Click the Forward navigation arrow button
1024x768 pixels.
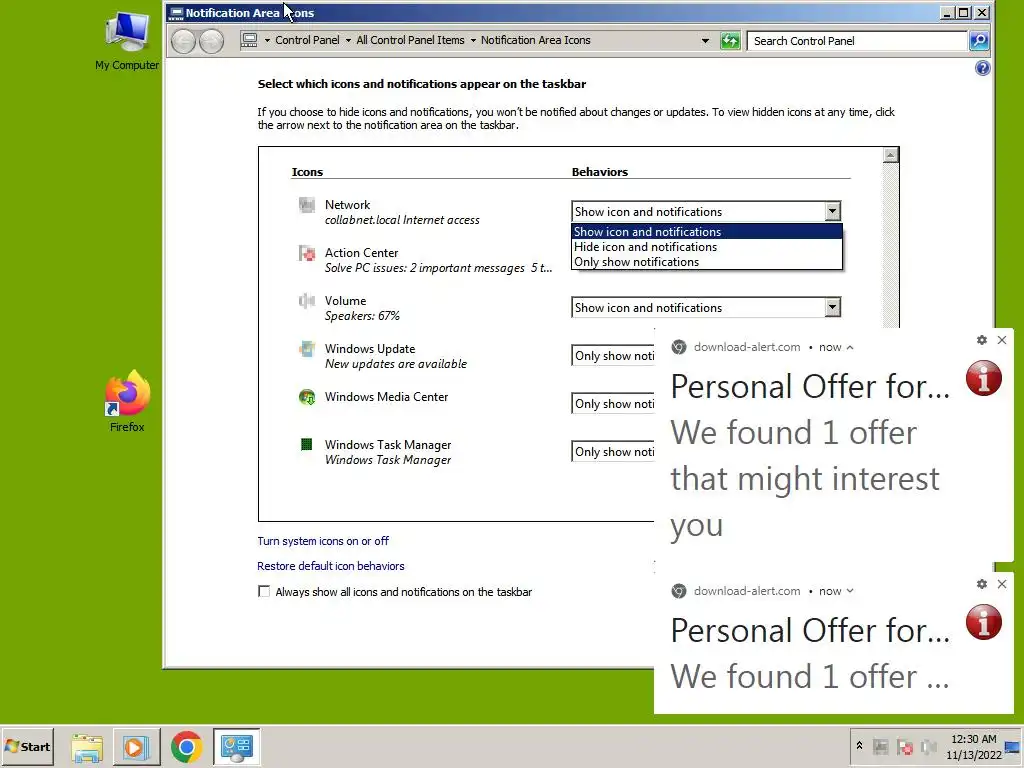pos(211,41)
